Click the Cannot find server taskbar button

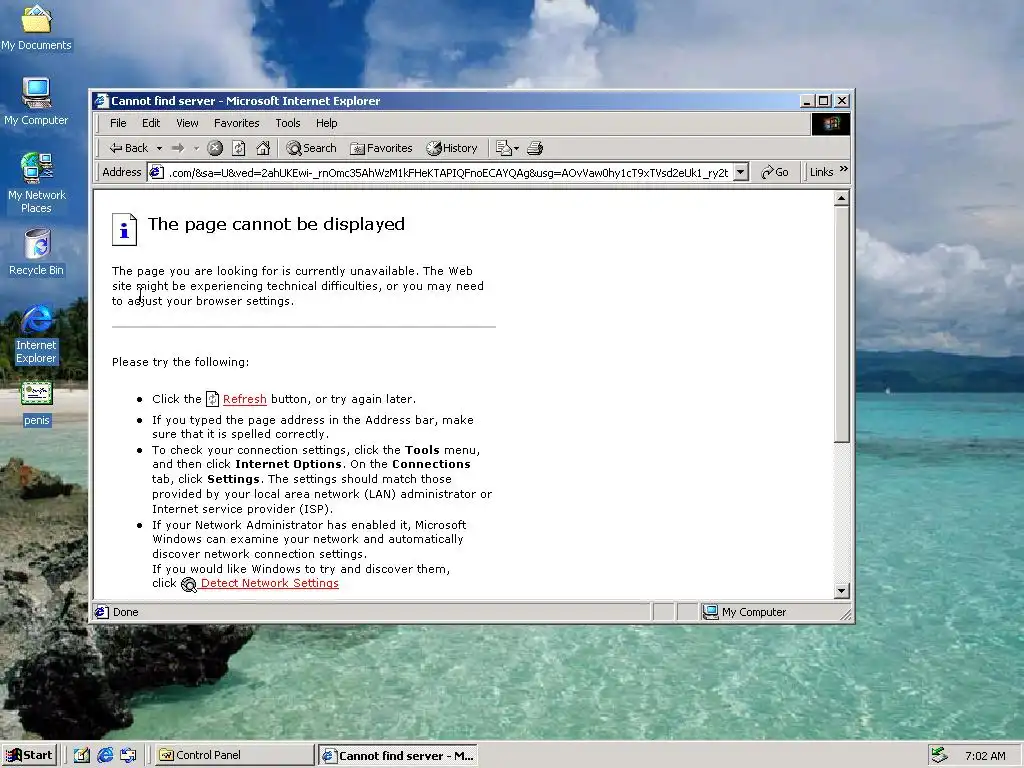pyautogui.click(x=398, y=756)
